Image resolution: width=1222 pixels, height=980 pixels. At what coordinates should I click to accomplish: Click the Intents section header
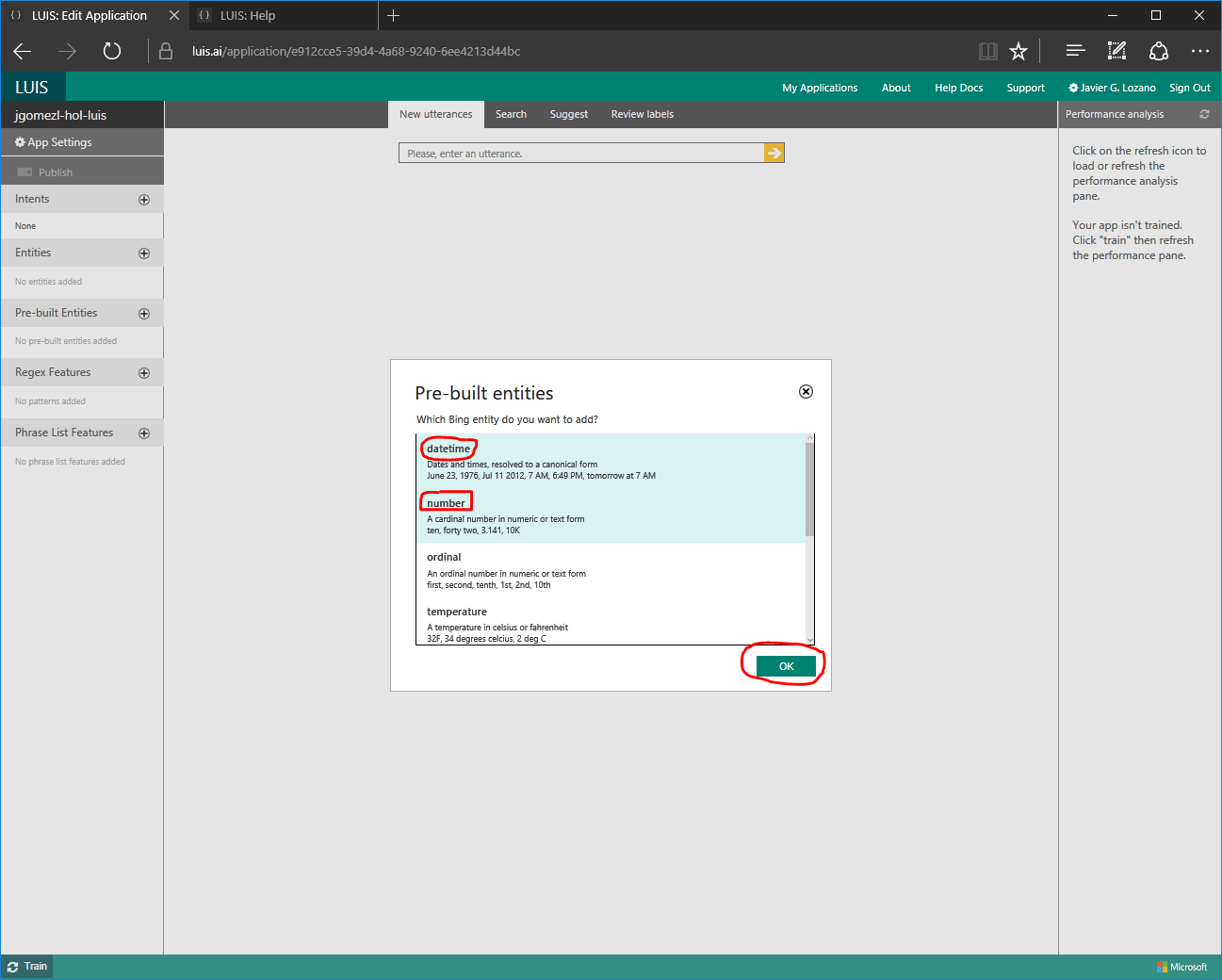(x=82, y=199)
